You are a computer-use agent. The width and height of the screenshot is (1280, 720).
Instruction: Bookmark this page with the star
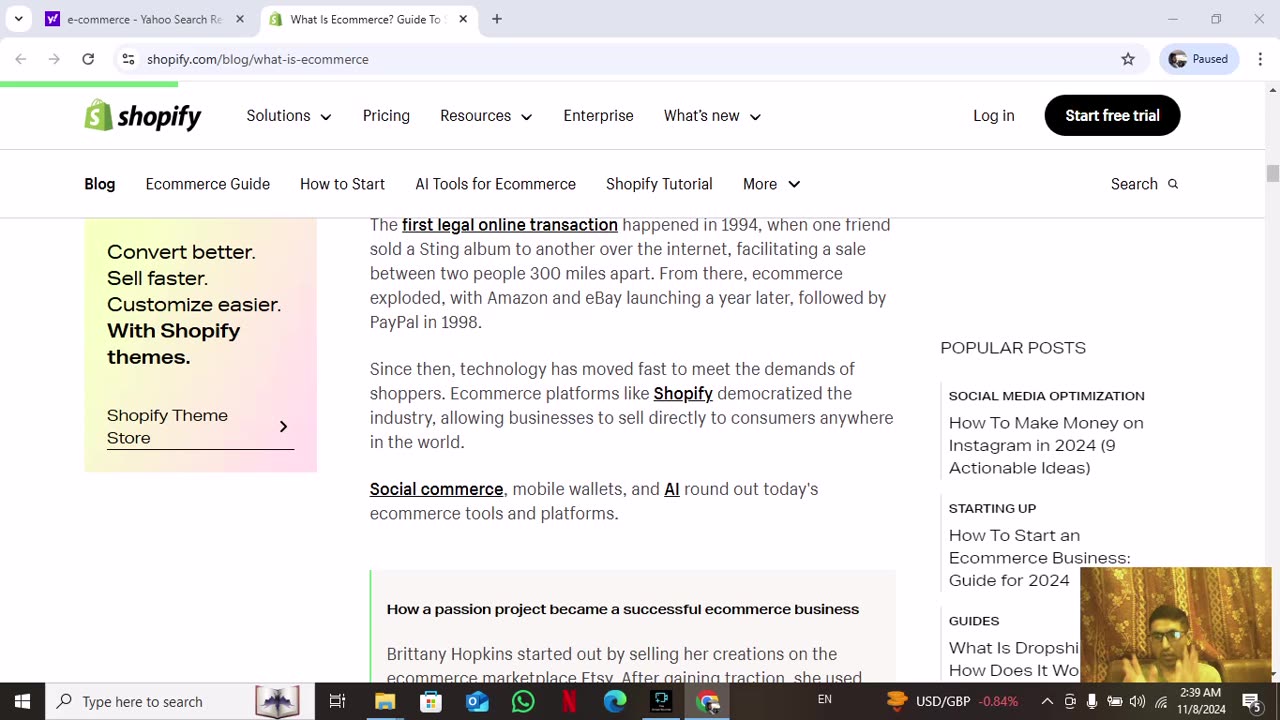pos(1128,59)
